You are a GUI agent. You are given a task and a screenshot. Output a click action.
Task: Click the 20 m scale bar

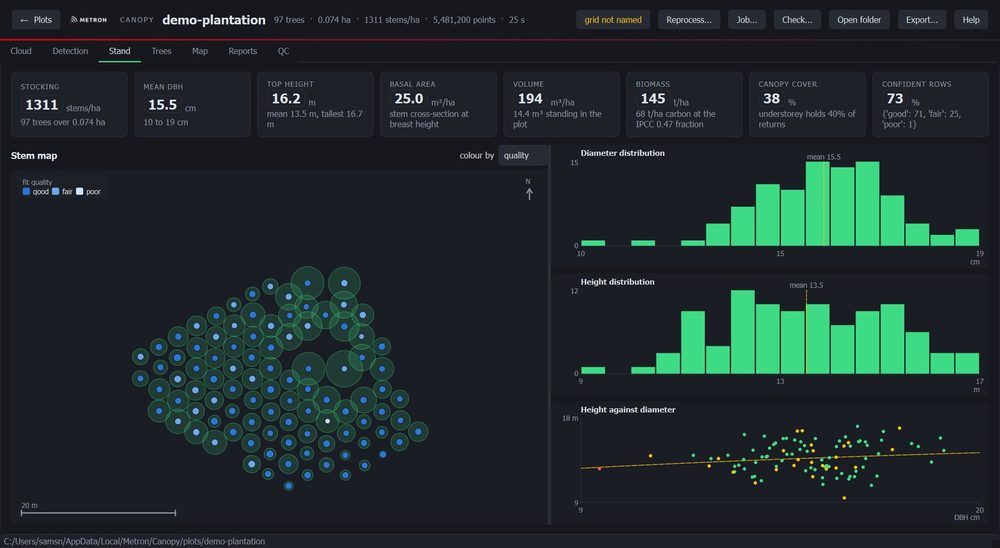(x=98, y=512)
